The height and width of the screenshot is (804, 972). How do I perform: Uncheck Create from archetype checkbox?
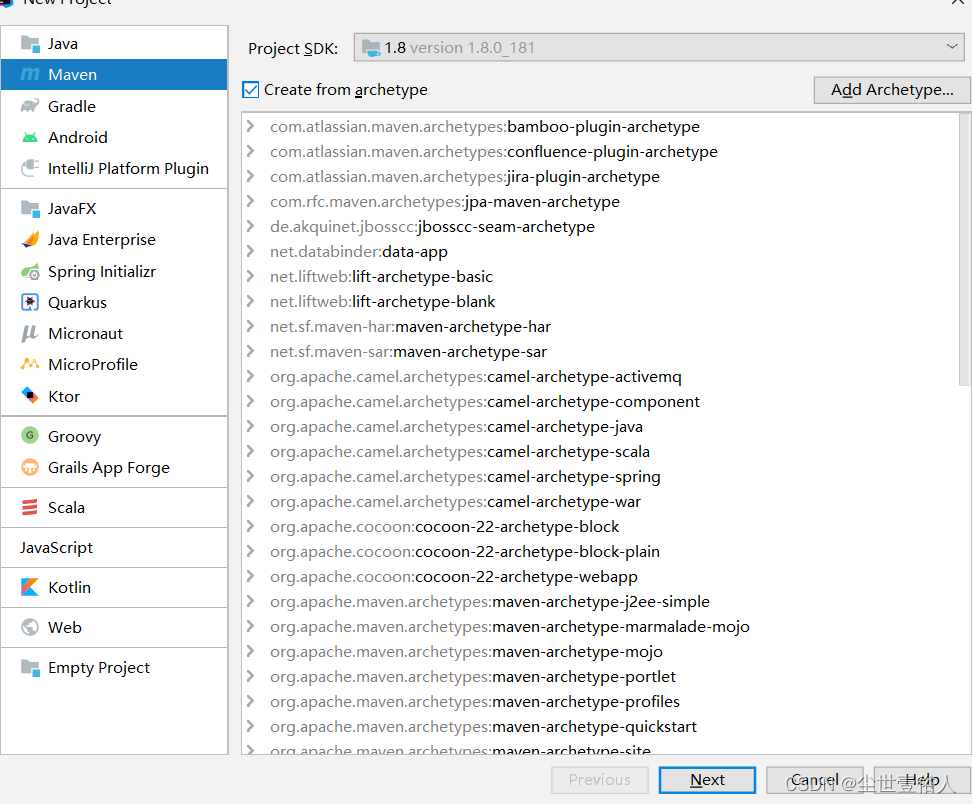(250, 90)
